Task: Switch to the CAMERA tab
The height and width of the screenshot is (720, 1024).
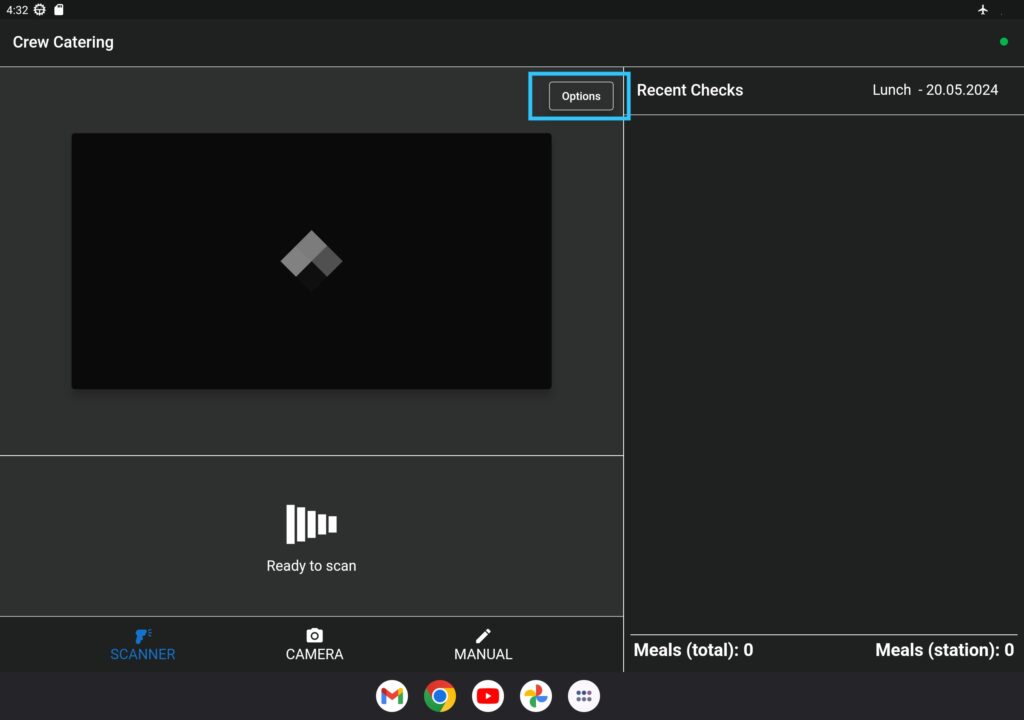Action: (x=314, y=645)
